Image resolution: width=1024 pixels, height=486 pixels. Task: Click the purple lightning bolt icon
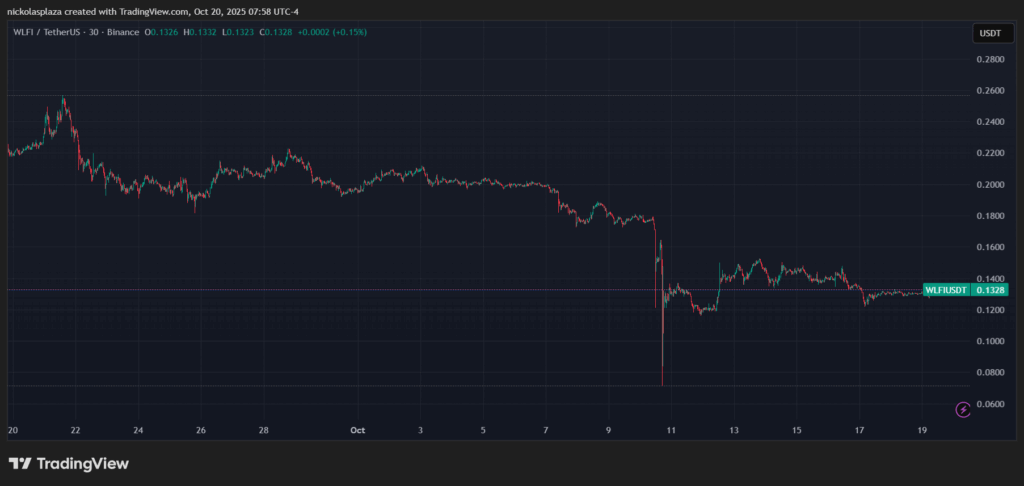coord(963,409)
